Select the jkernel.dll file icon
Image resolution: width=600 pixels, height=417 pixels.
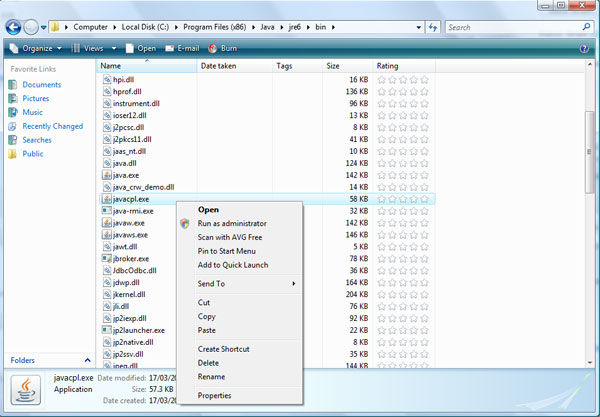pyautogui.click(x=107, y=294)
